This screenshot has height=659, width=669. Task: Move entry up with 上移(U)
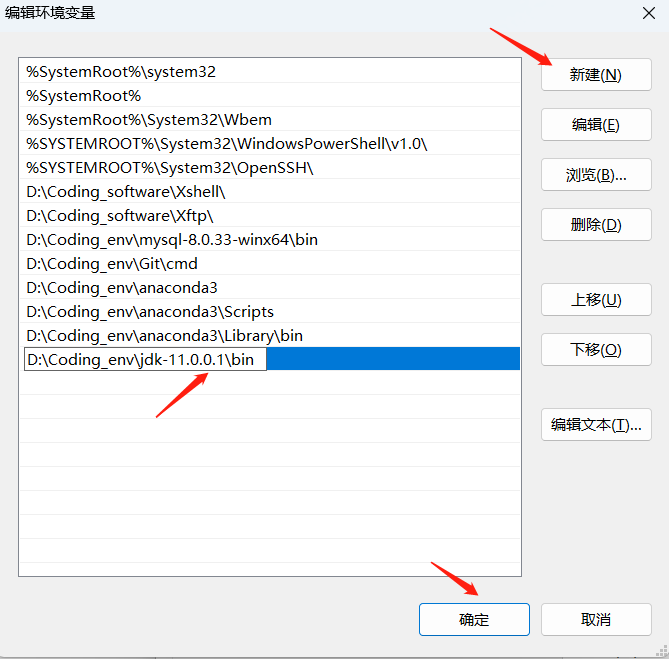(596, 299)
